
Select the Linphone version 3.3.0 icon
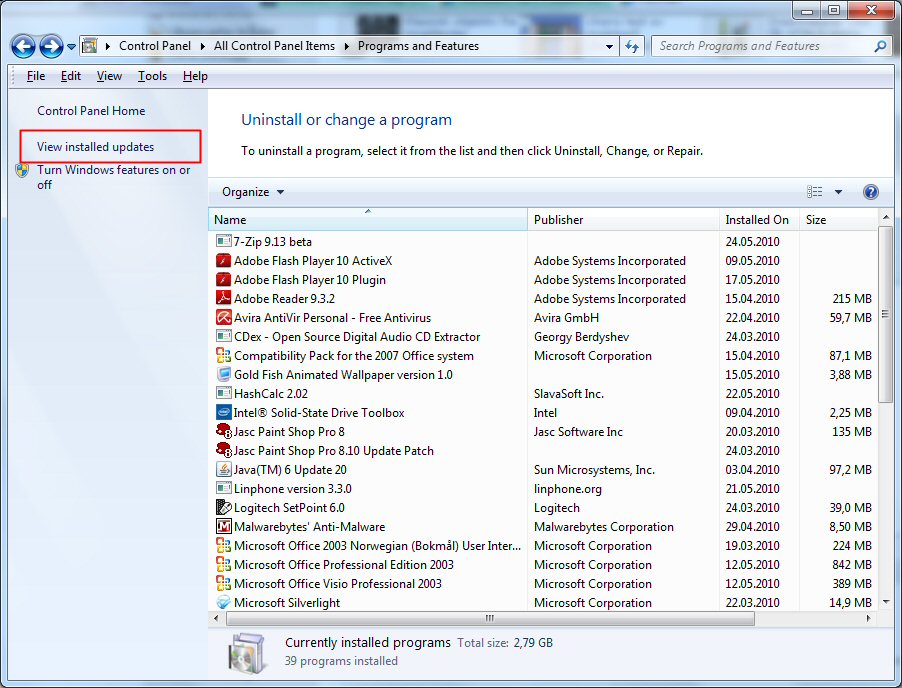223,488
